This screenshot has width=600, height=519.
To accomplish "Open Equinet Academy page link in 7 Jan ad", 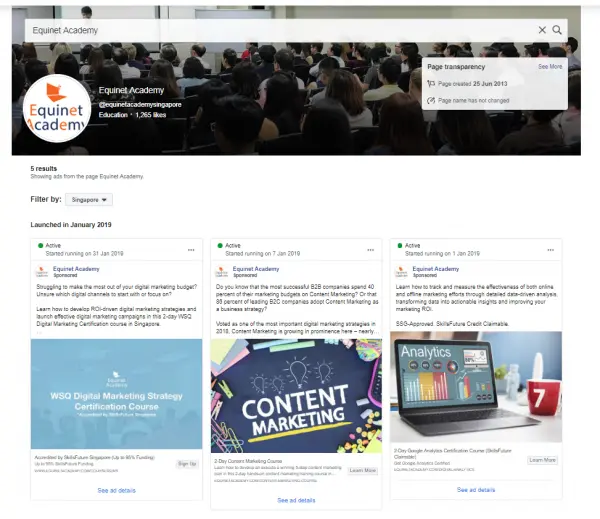I will coord(256,269).
